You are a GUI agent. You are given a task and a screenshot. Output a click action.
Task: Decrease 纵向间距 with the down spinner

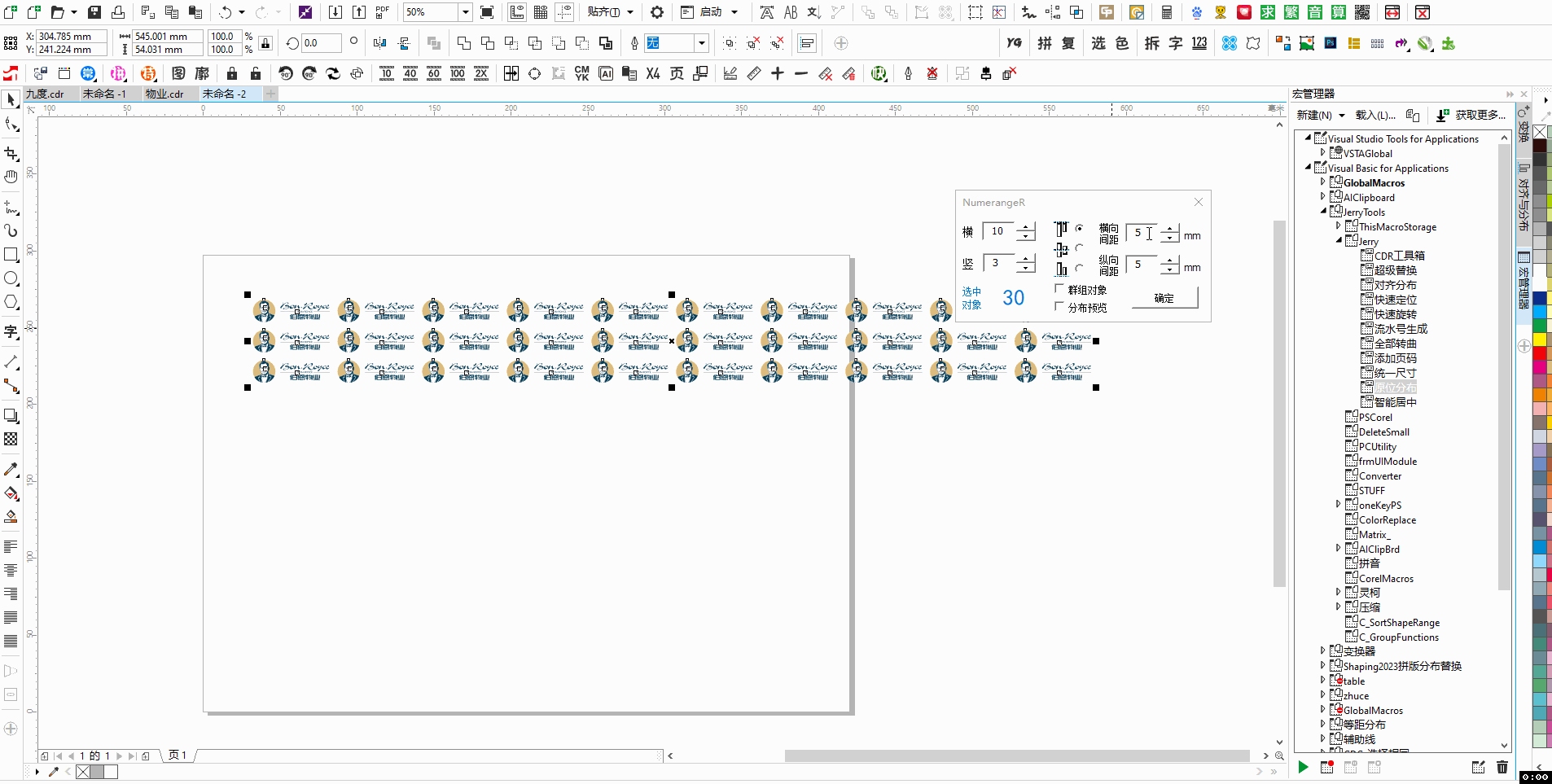tap(1169, 269)
